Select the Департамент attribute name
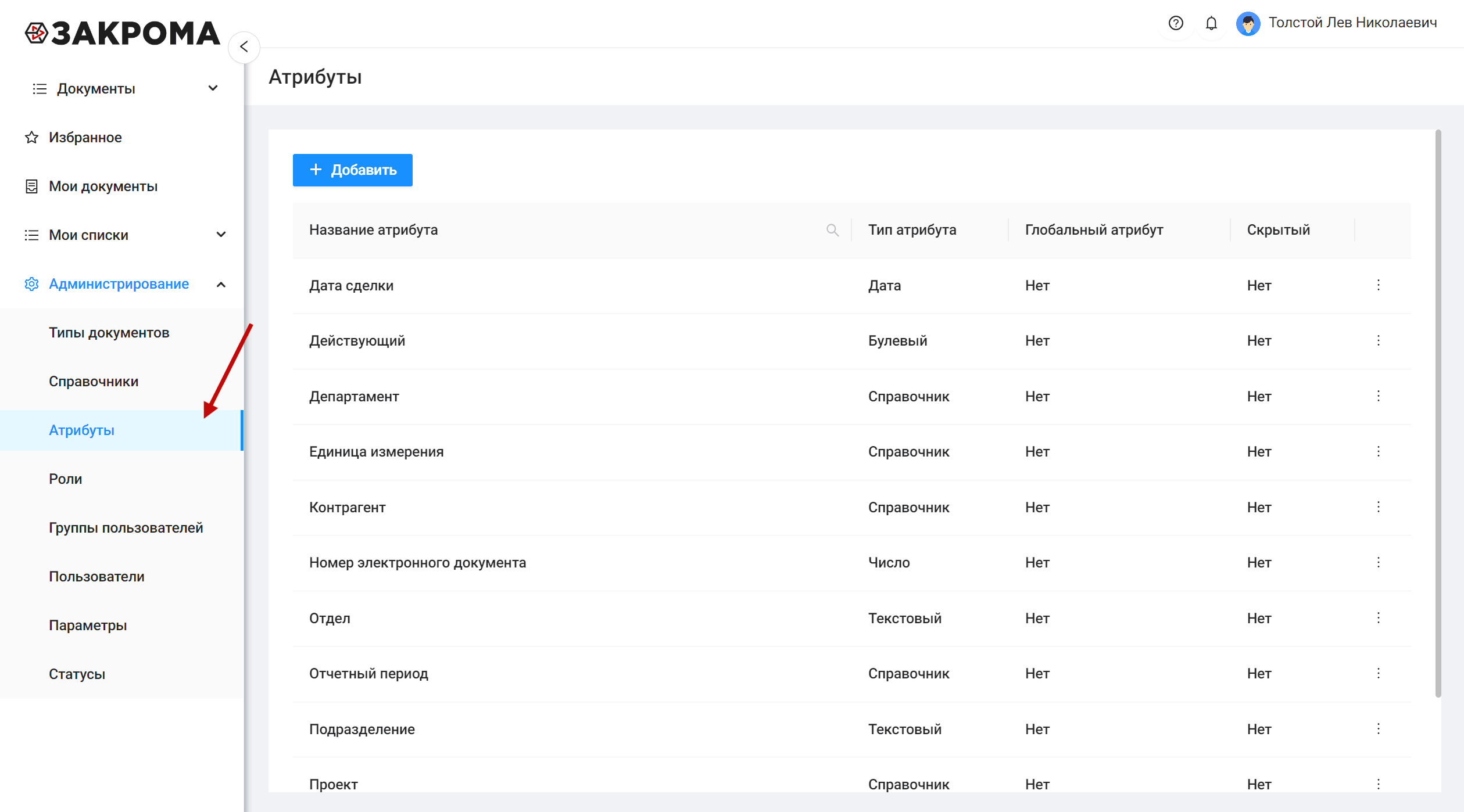Image resolution: width=1464 pixels, height=812 pixels. [354, 397]
